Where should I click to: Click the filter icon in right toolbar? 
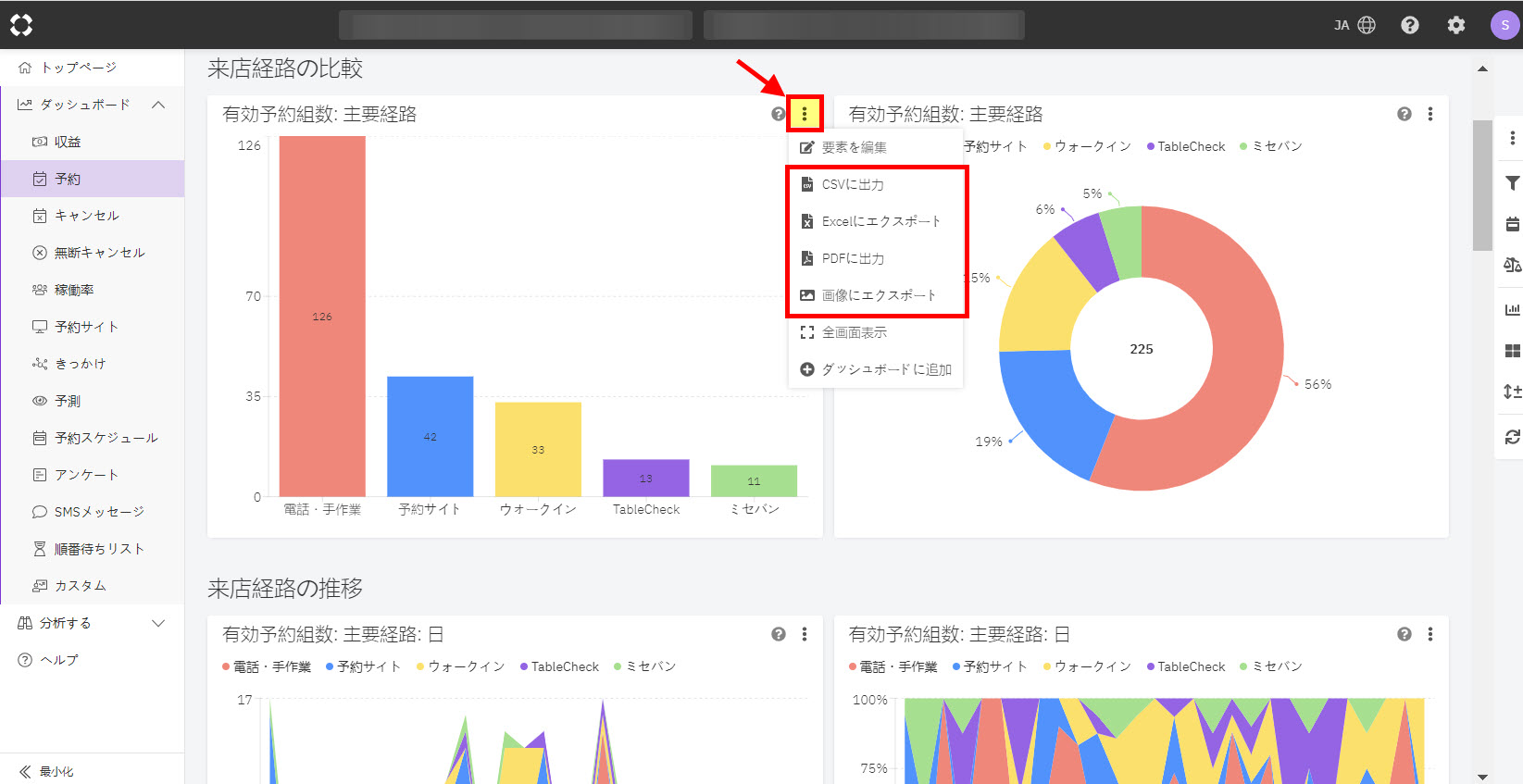1512,183
